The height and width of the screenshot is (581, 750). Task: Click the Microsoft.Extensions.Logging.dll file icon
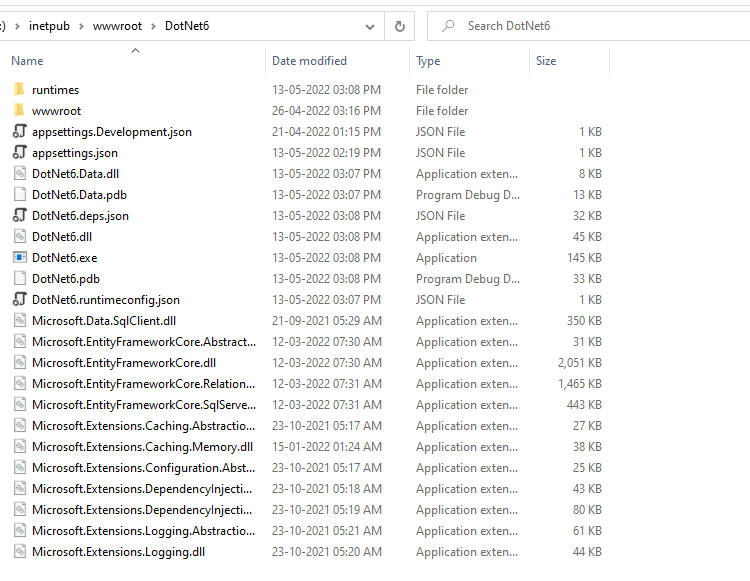click(x=20, y=551)
